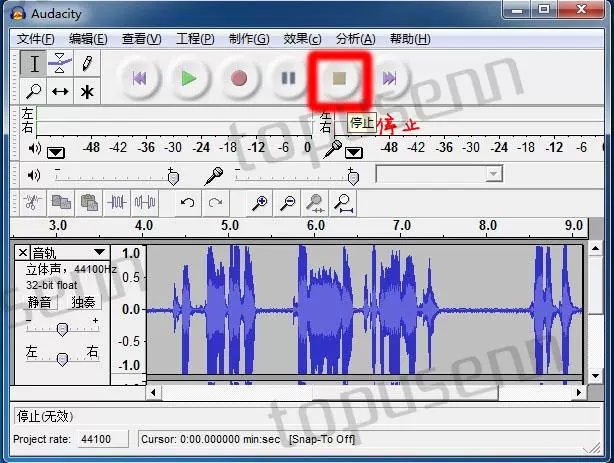Image resolution: width=614 pixels, height=463 pixels.
Task: Open the 工程(P) menu
Action: point(195,39)
